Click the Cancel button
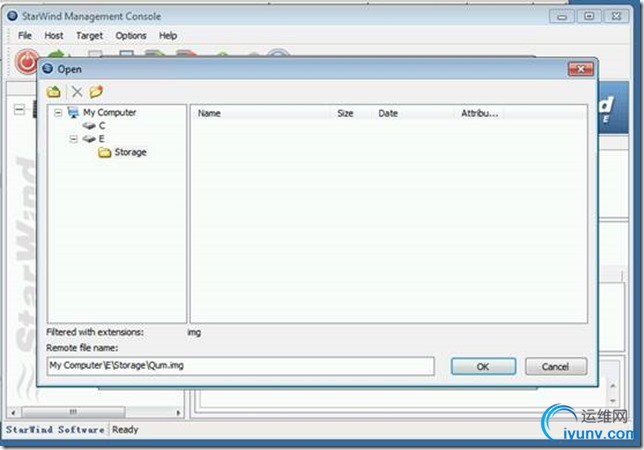This screenshot has height=450, width=644. (x=555, y=366)
